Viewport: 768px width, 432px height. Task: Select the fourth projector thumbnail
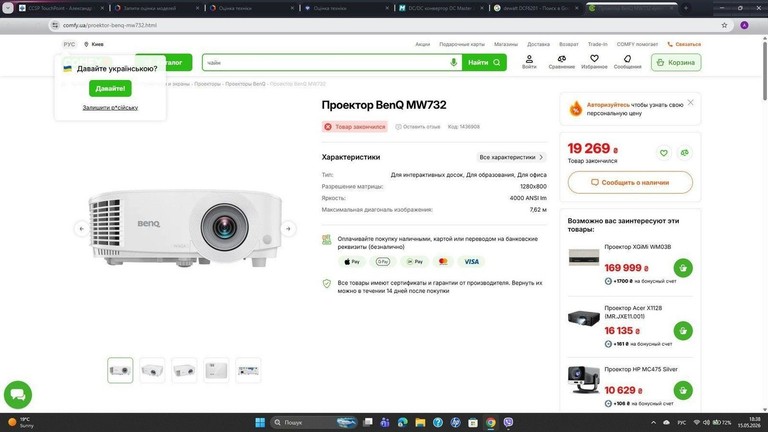(x=216, y=370)
